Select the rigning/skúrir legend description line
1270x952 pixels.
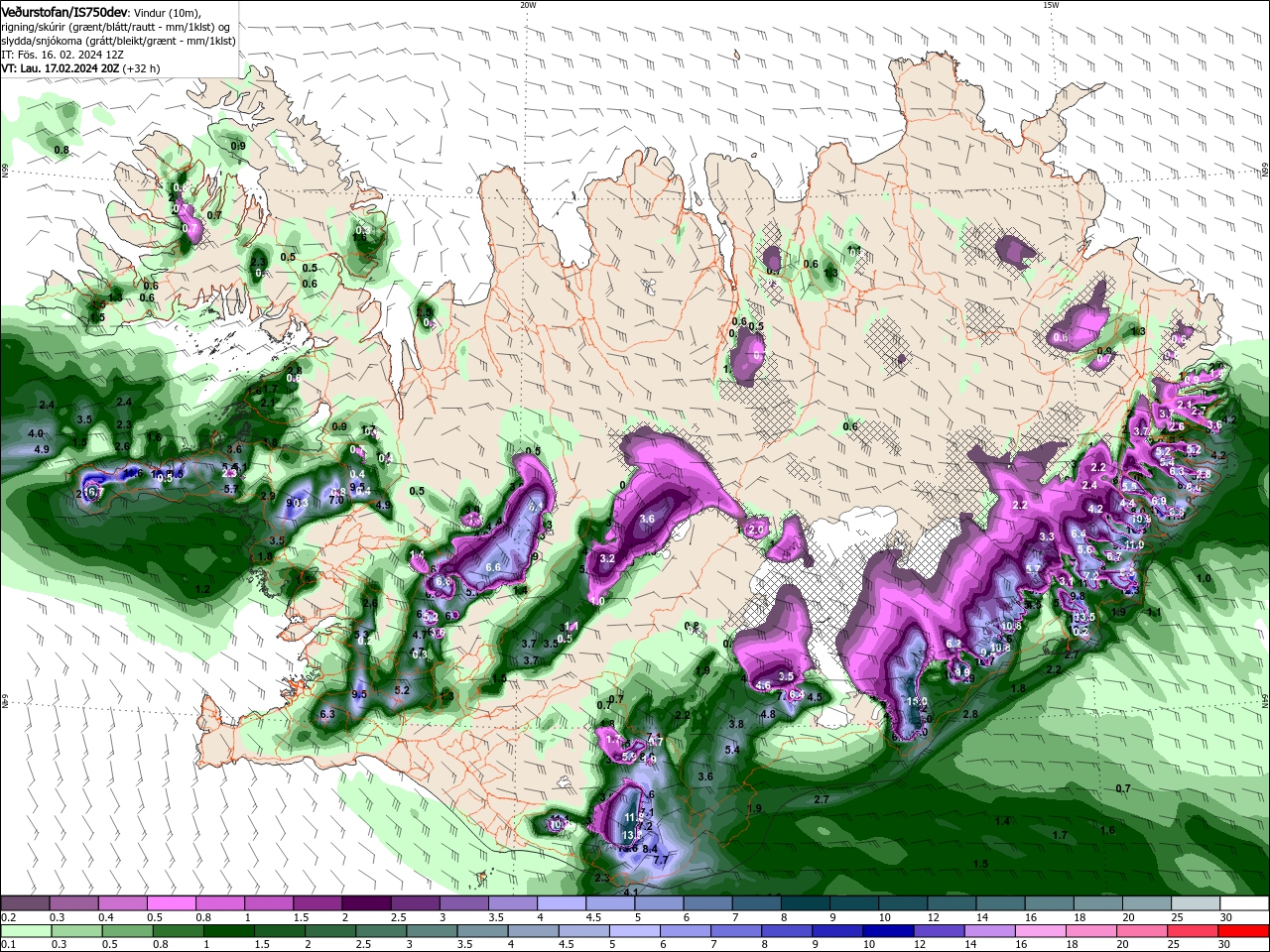114,27
